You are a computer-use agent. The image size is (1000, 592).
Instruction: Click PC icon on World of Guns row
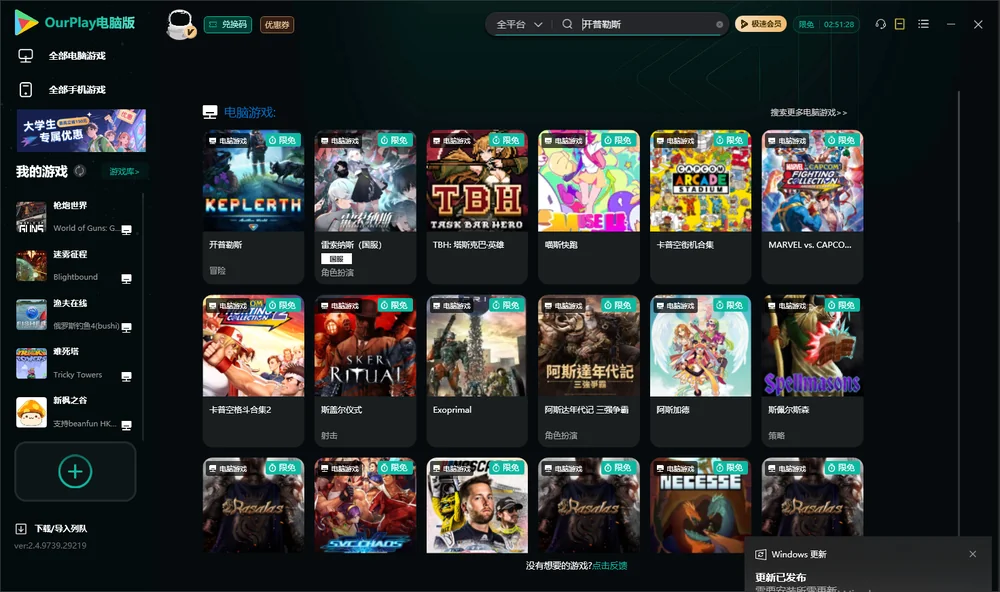point(126,230)
